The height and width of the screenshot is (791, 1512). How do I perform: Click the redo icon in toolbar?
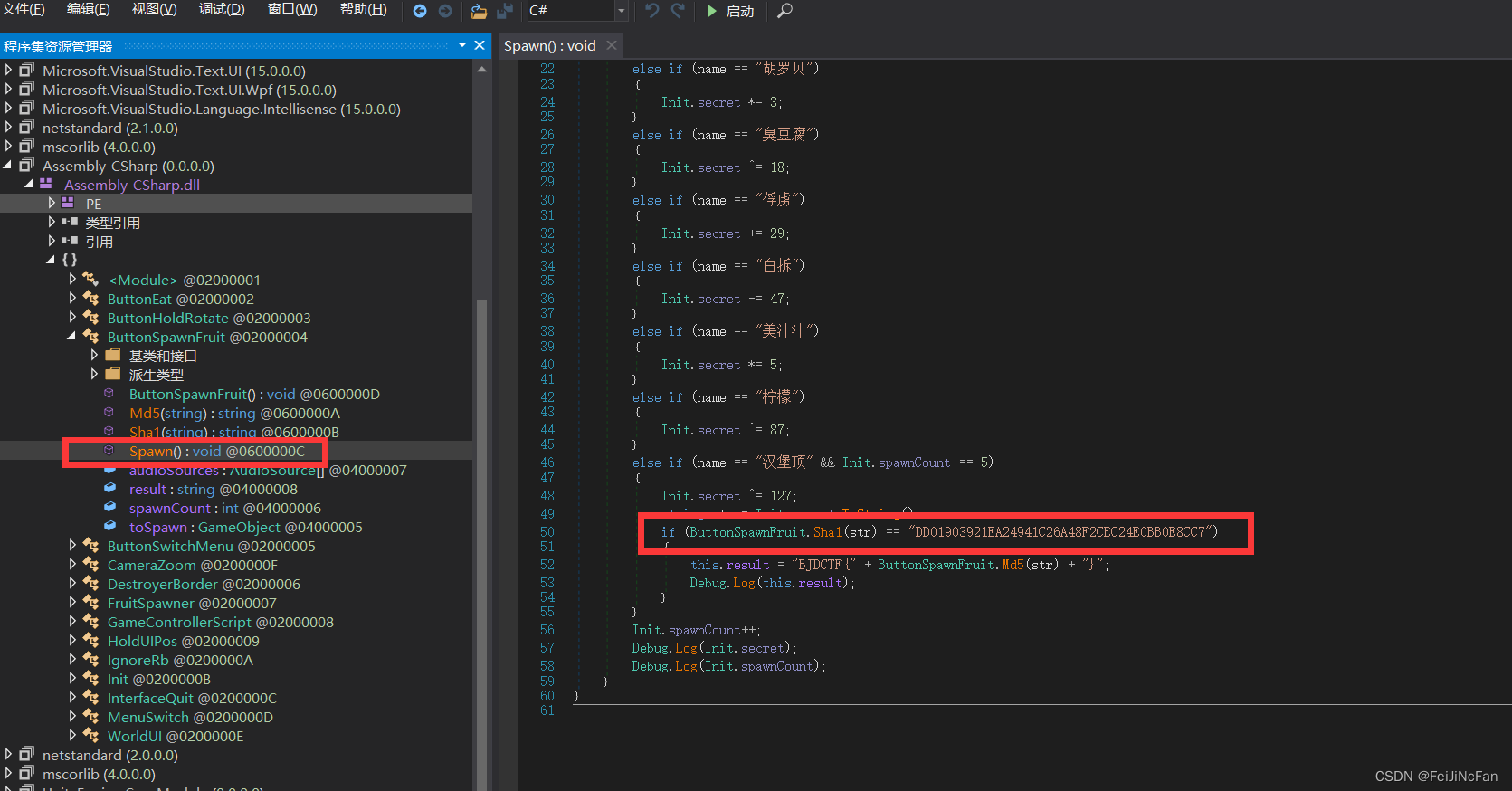tap(678, 11)
